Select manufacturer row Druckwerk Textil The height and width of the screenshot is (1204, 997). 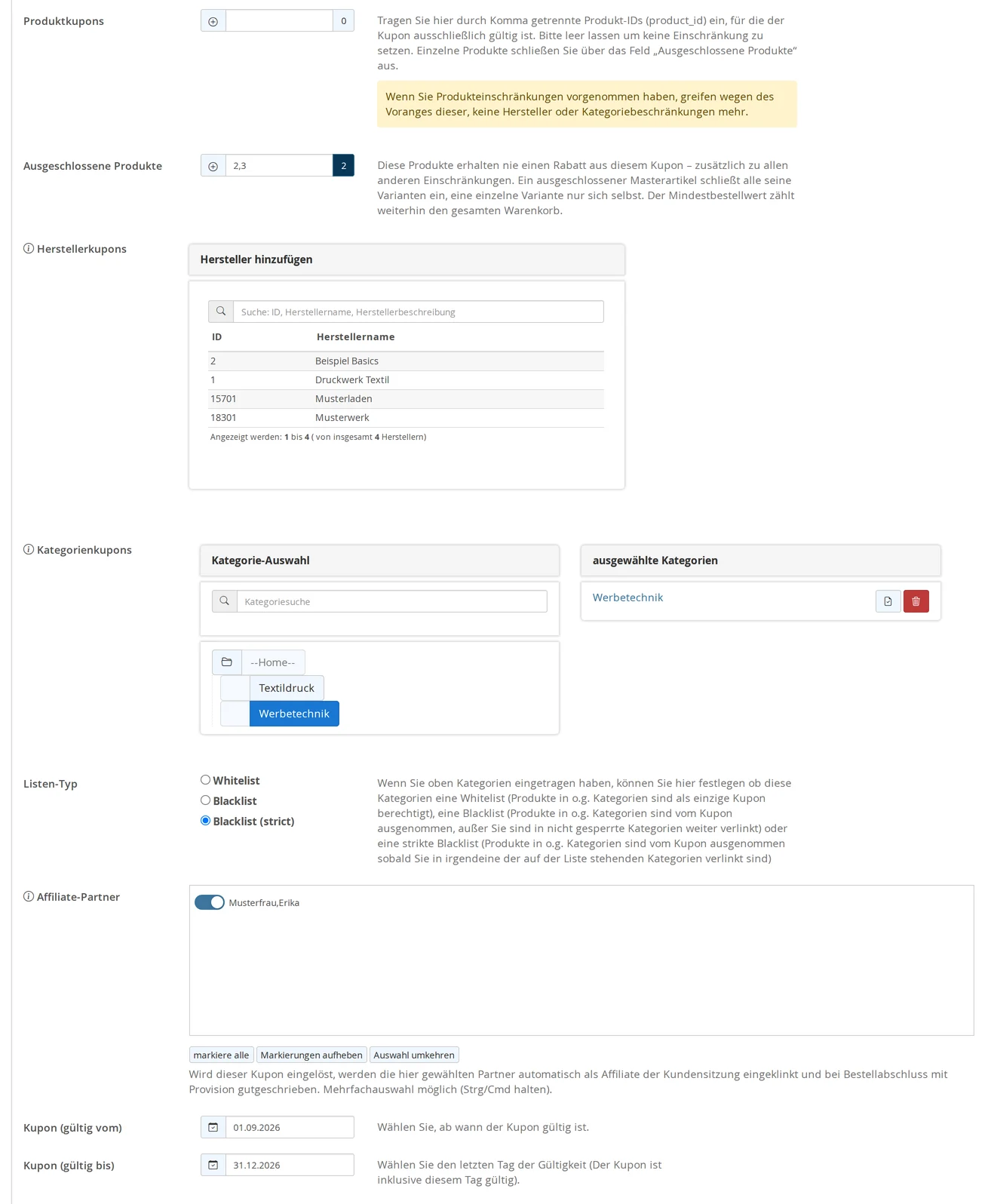(x=406, y=380)
